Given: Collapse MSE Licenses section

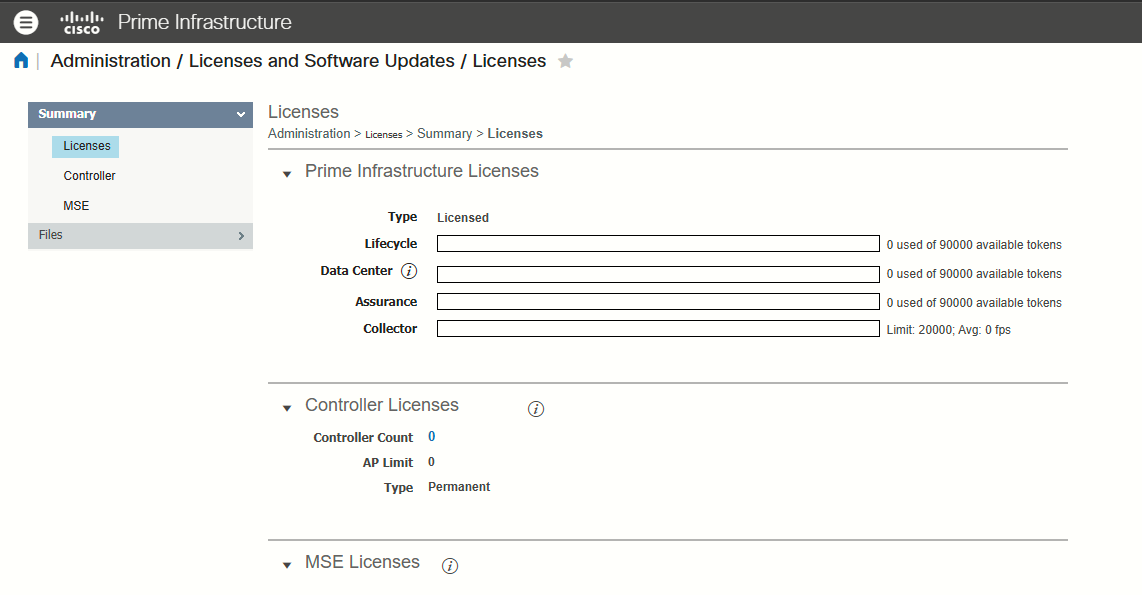Looking at the screenshot, I should pos(287,565).
